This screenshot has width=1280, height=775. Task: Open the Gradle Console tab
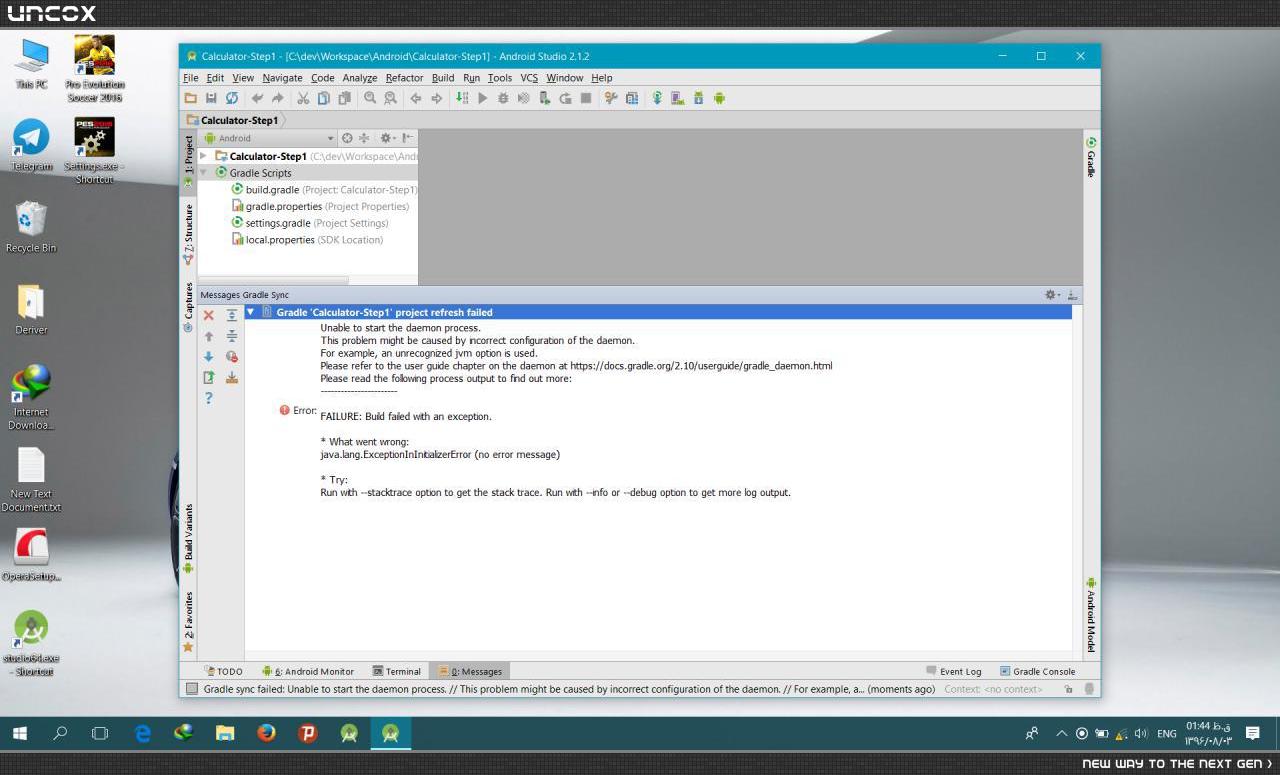(1037, 671)
